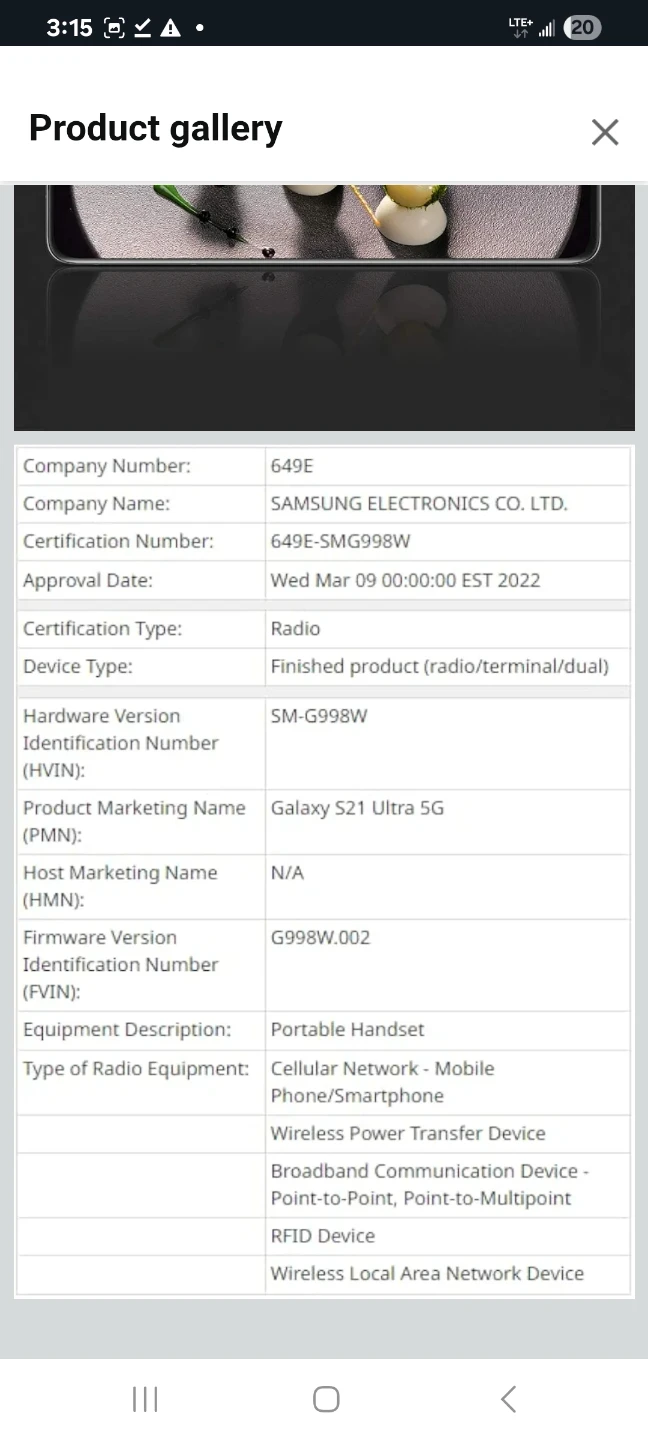Image resolution: width=648 pixels, height=1440 pixels.
Task: Tap the certification details table image
Action: point(324,871)
